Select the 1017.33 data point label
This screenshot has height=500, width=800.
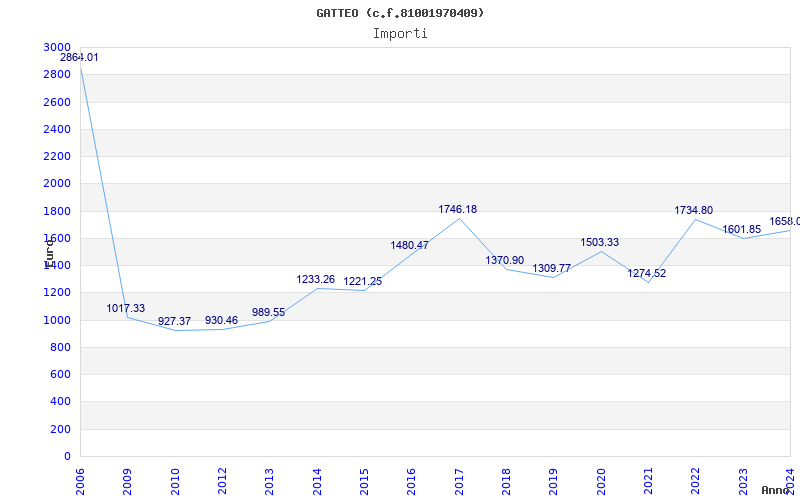point(126,308)
